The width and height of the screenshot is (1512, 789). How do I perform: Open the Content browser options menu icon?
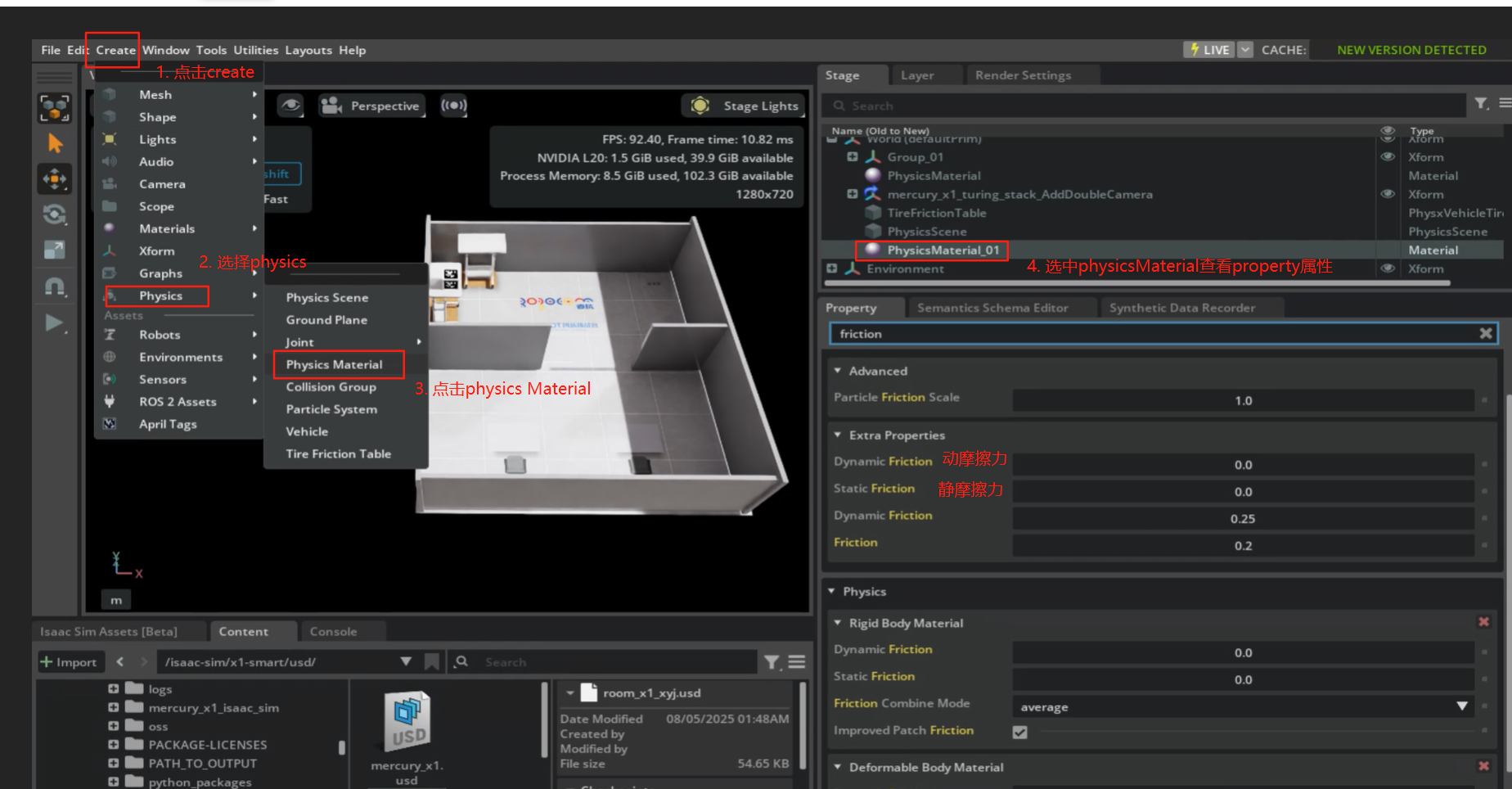tap(797, 661)
